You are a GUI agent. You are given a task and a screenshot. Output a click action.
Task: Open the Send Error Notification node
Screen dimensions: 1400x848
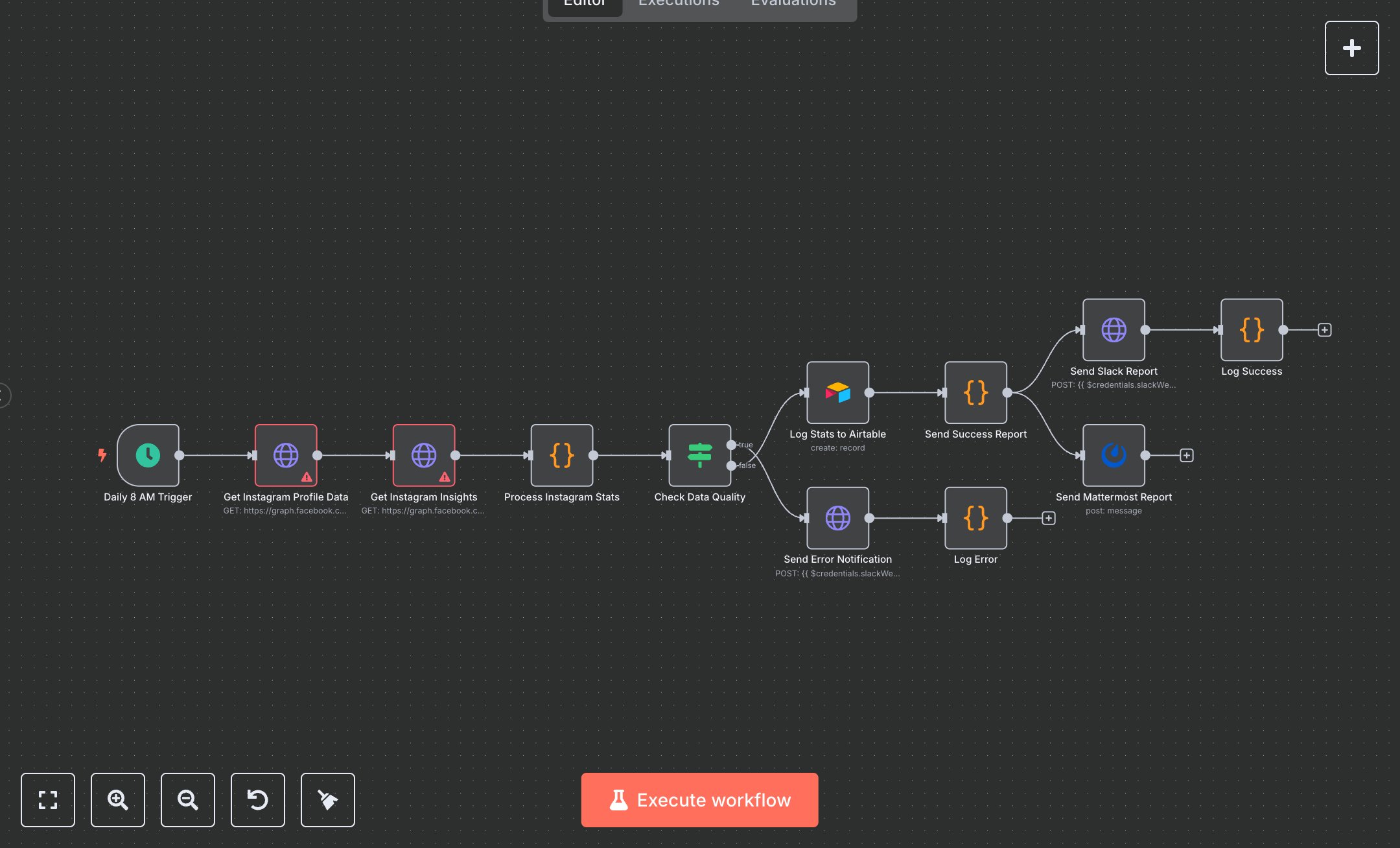tap(837, 518)
